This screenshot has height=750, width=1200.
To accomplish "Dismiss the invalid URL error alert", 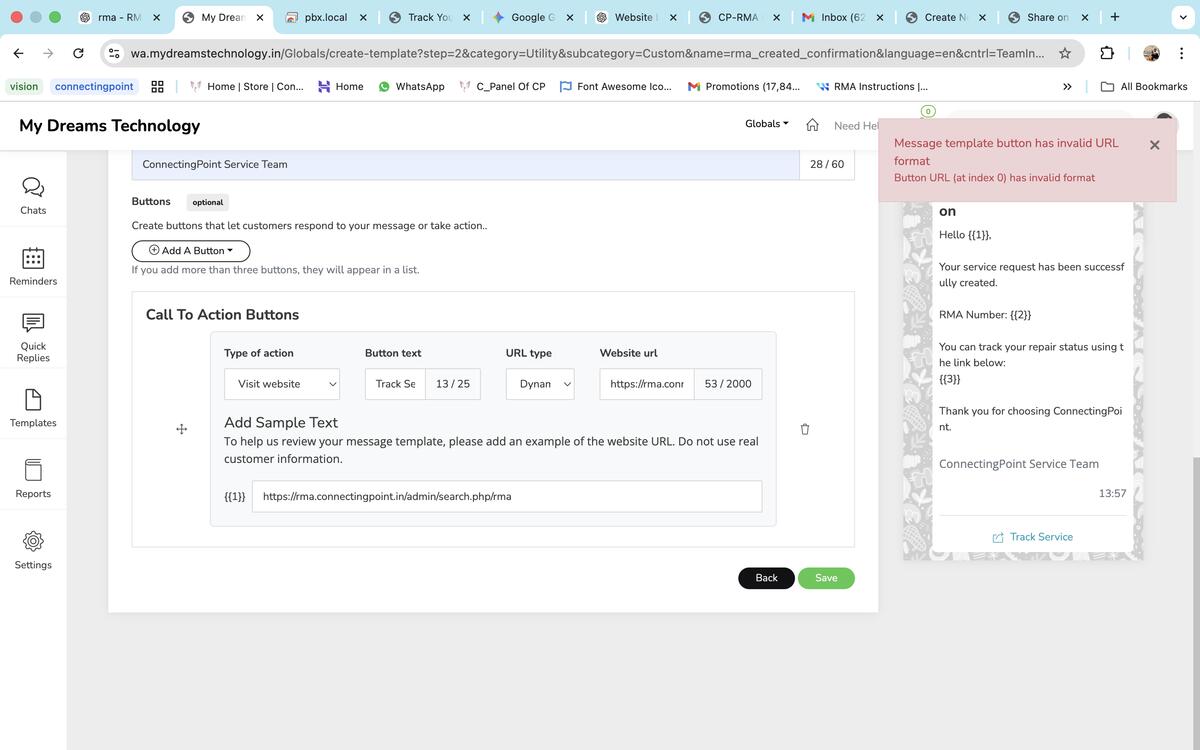I will point(1154,145).
